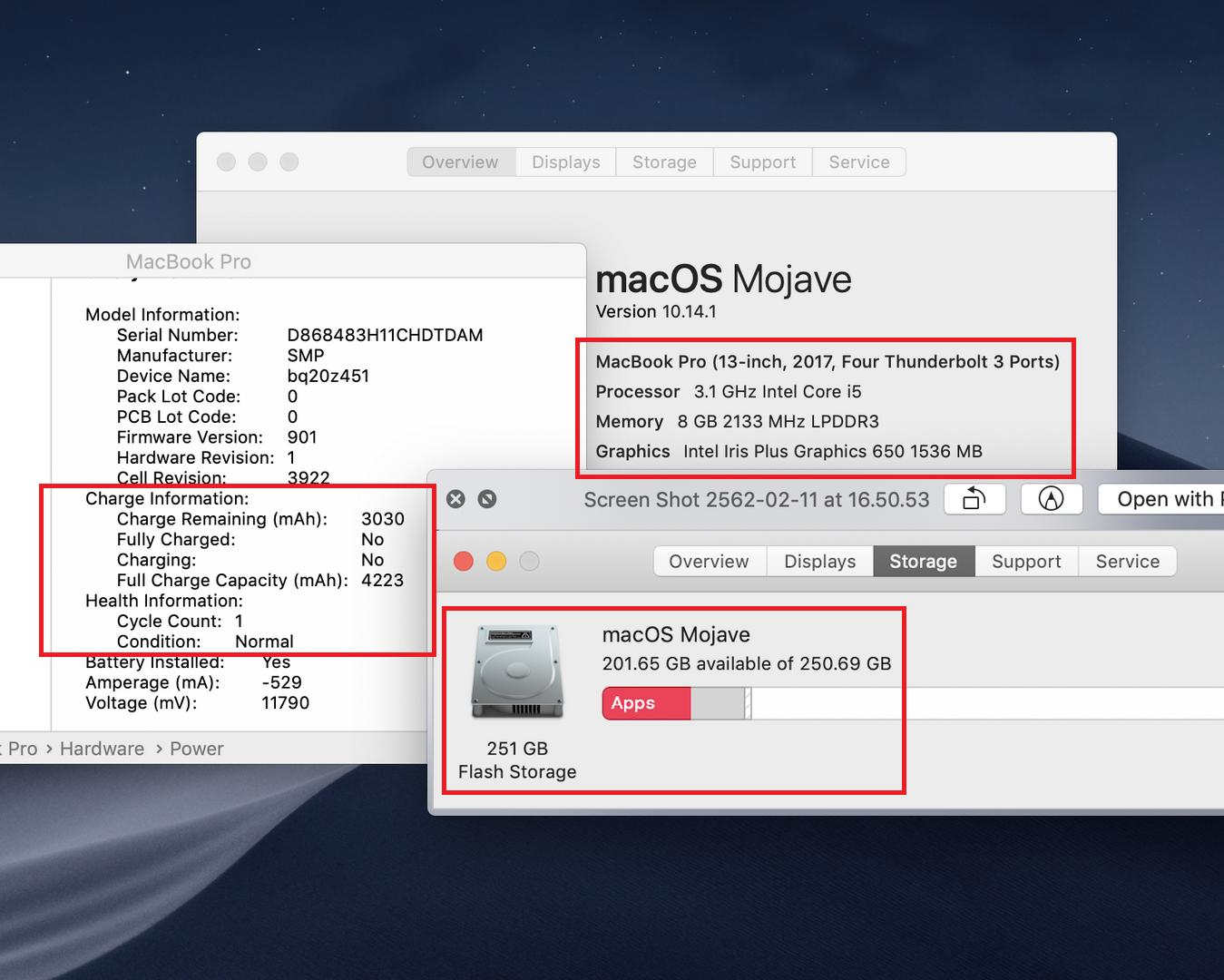Viewport: 1224px width, 980px height.
Task: Click the Health Information heading
Action: pos(164,601)
